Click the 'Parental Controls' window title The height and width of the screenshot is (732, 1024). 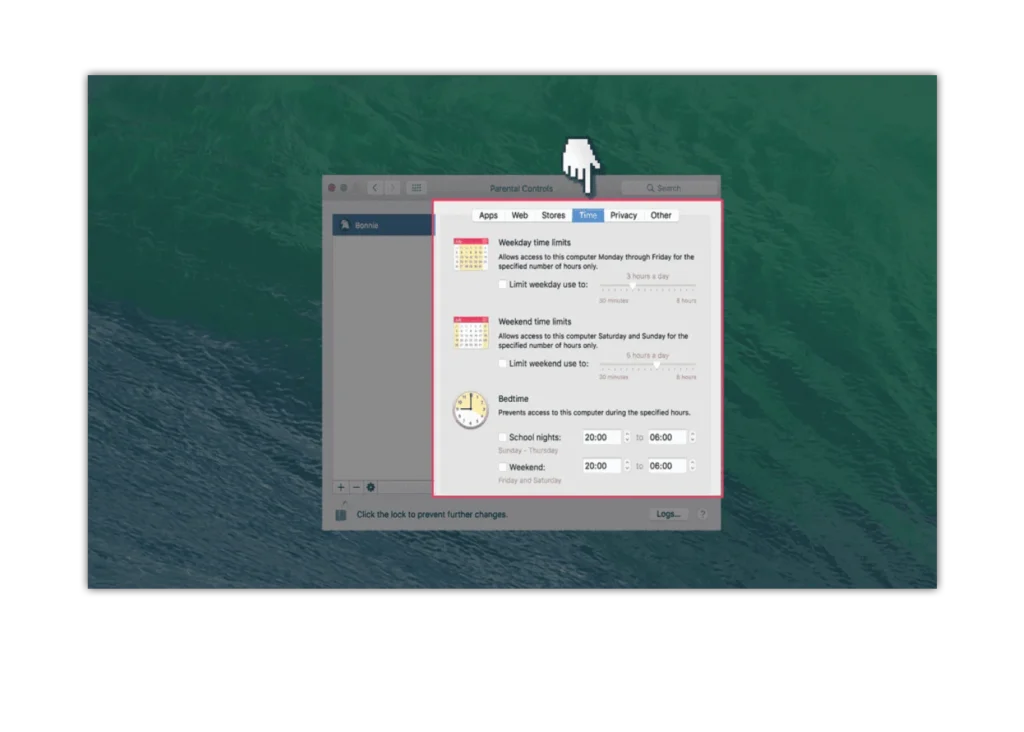[521, 189]
